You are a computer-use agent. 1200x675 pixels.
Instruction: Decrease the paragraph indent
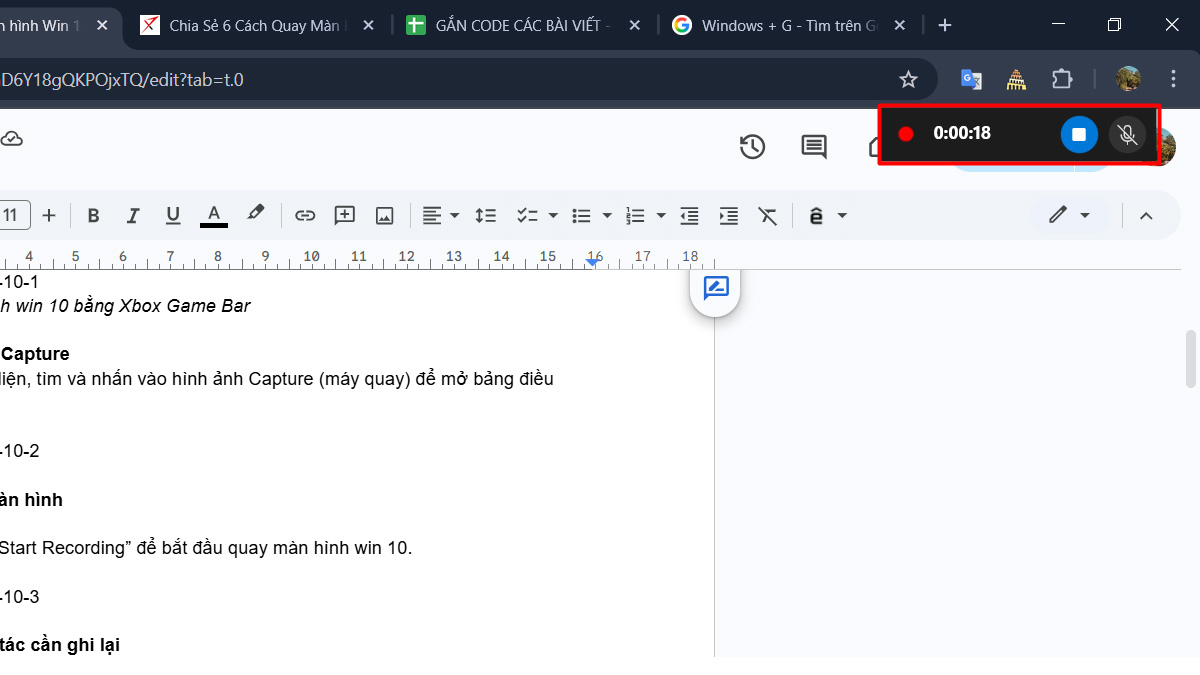tap(689, 215)
